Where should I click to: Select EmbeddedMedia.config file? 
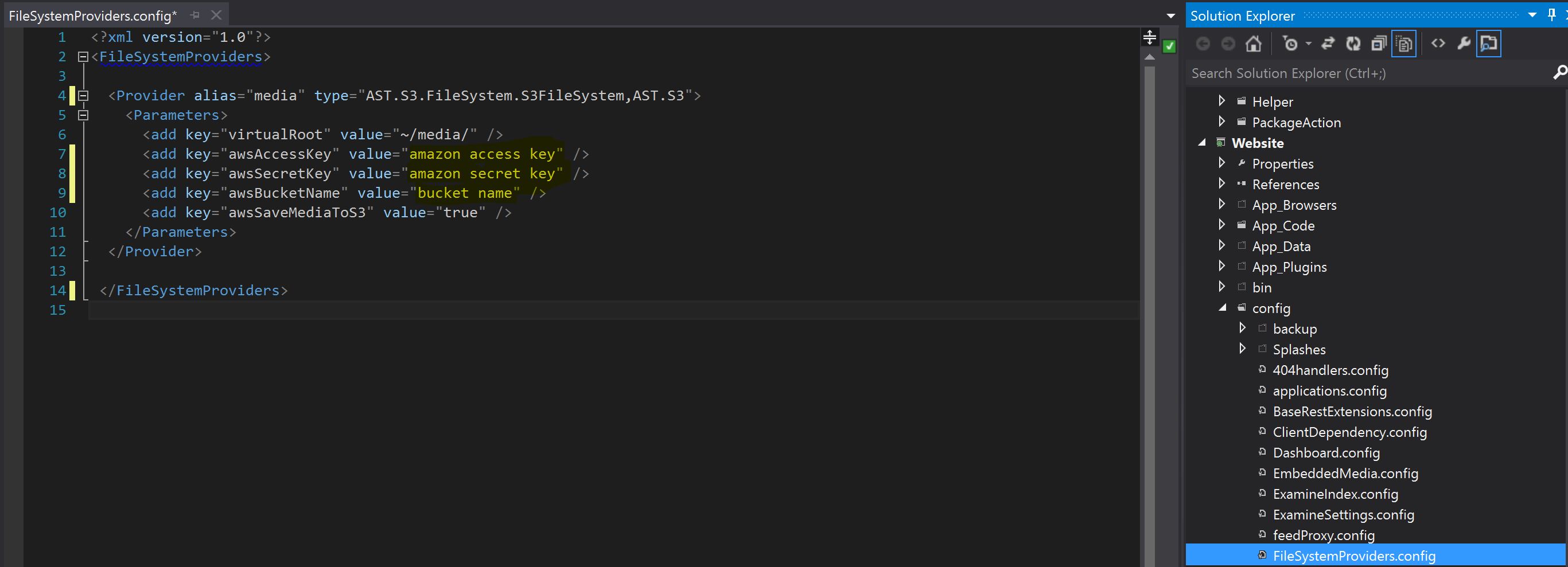pyautogui.click(x=1345, y=474)
